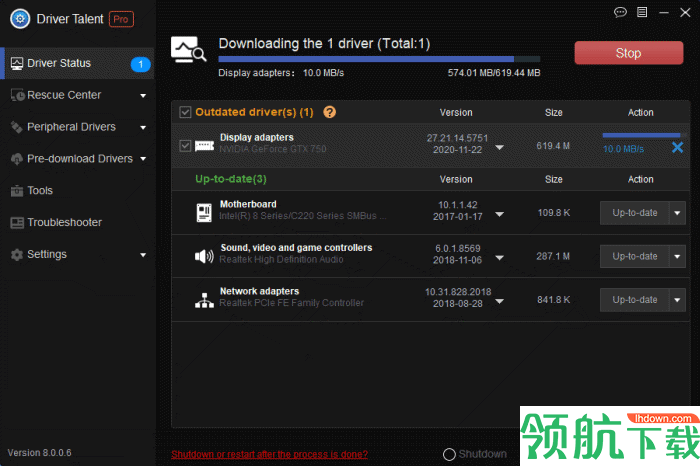Click the Network adapters icon
The height and width of the screenshot is (466, 700).
[204, 300]
